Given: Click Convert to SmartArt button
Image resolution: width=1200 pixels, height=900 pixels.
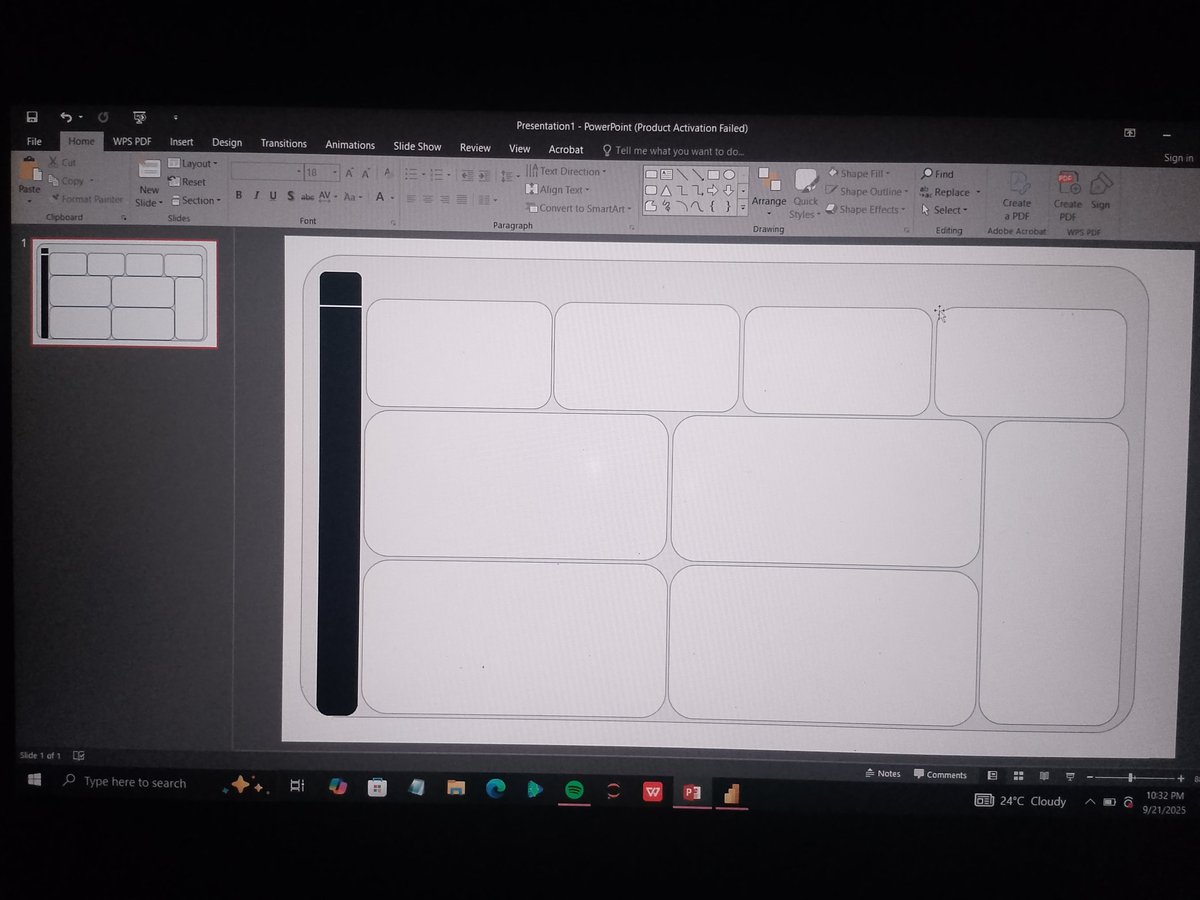Looking at the screenshot, I should point(579,208).
